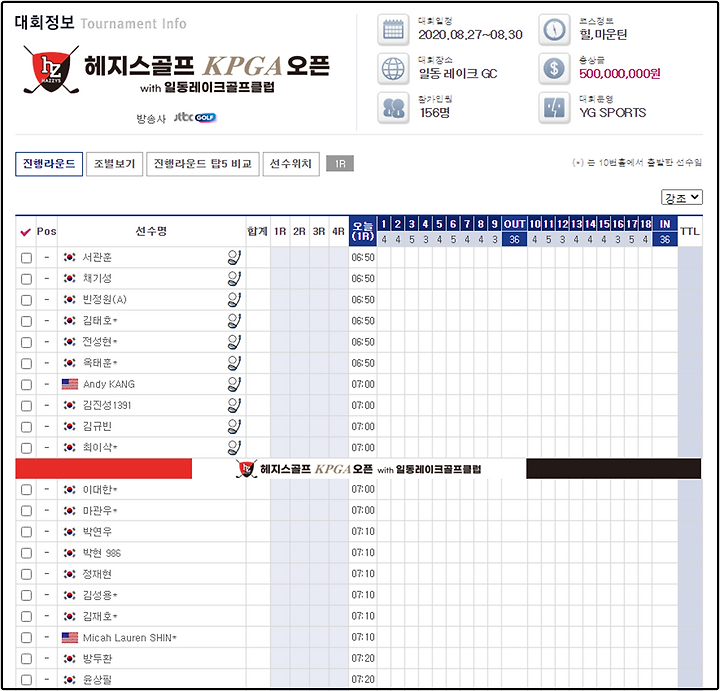Click the Pos column header
The height and width of the screenshot is (691, 720).
[46, 231]
